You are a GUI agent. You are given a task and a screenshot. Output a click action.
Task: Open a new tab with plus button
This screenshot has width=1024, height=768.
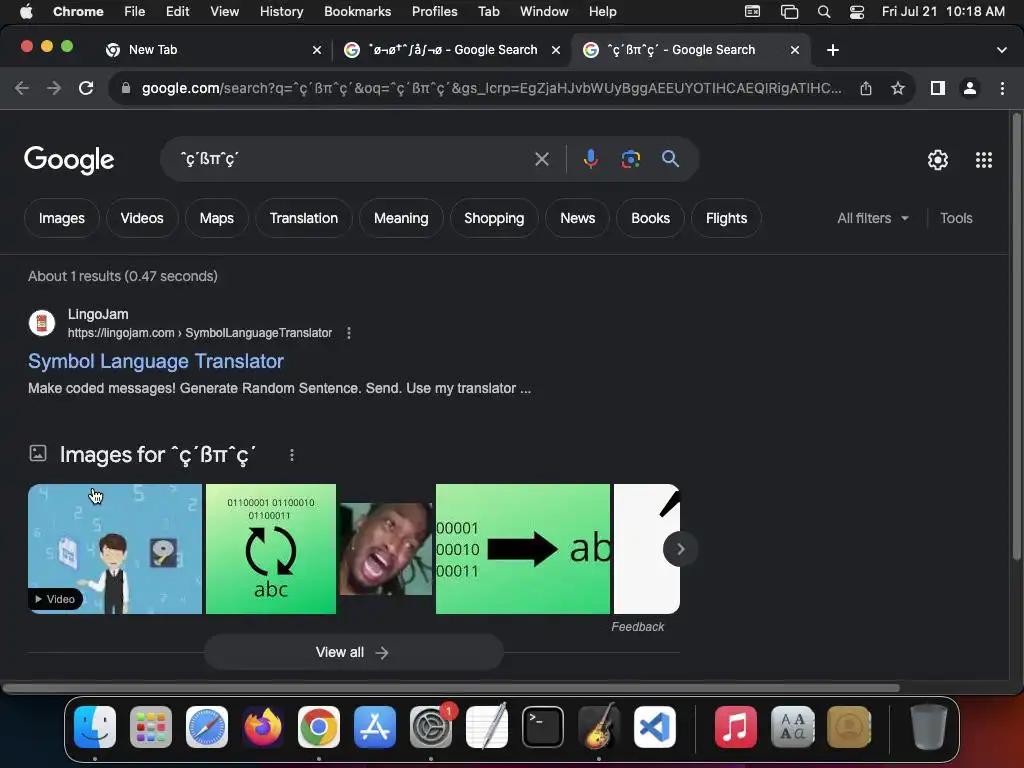833,50
